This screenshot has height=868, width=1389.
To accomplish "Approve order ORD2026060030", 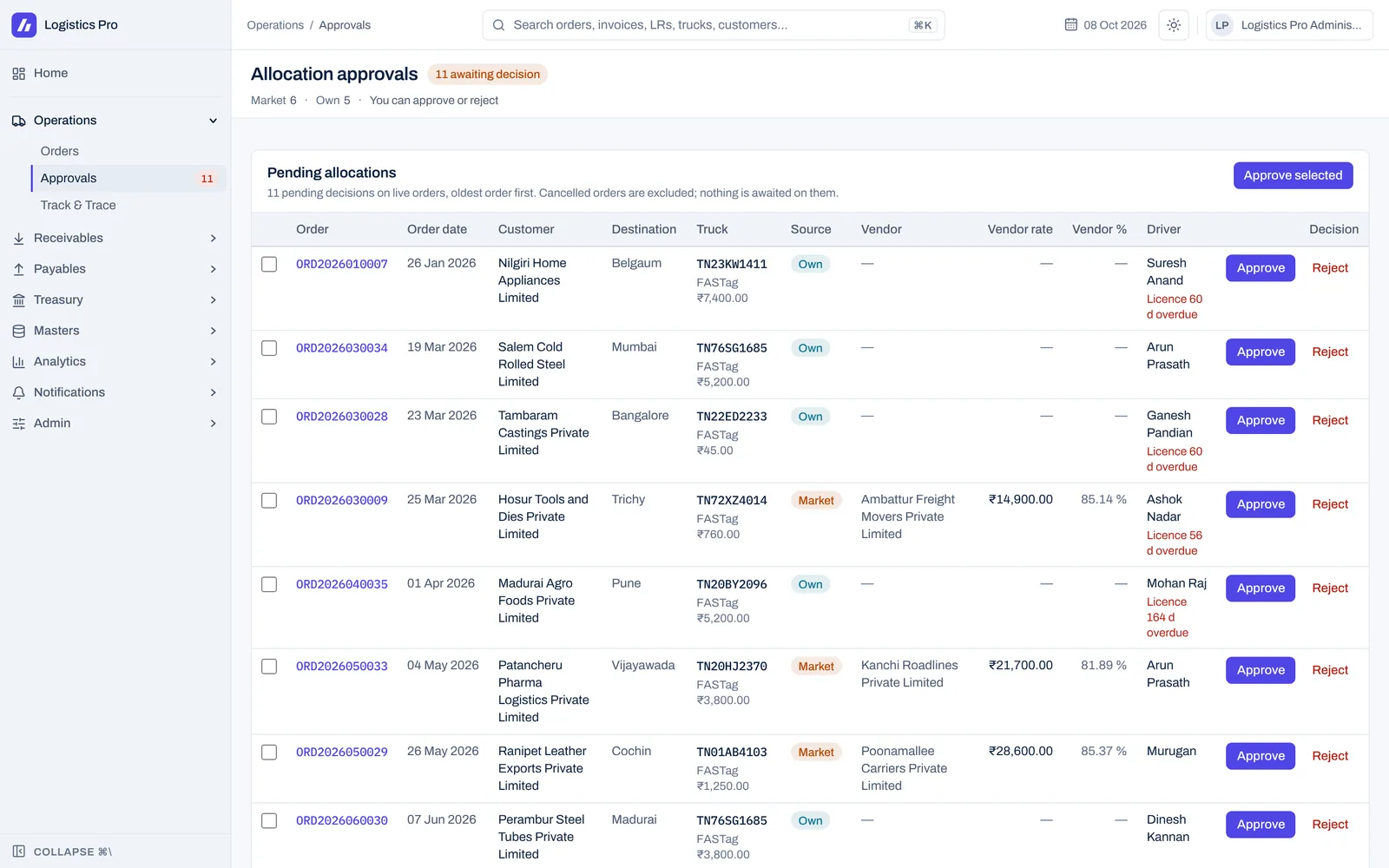I will 1261,825.
